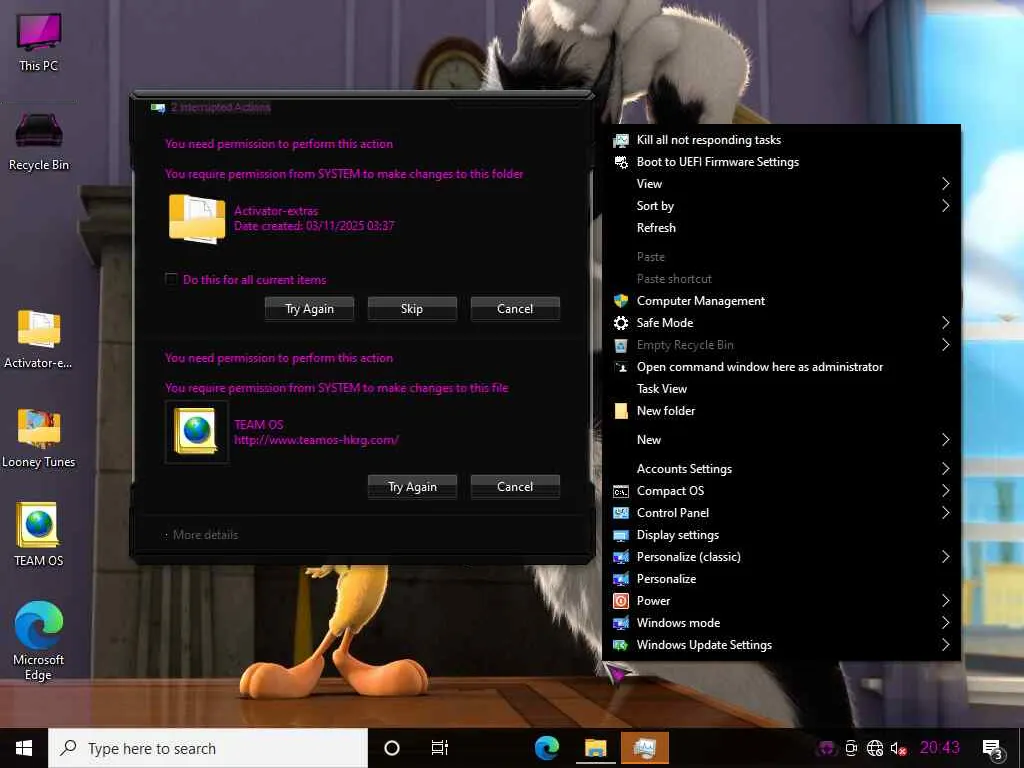This screenshot has width=1024, height=768.
Task: Click the "TEAM OS" file name in dialog
Action: (x=259, y=424)
